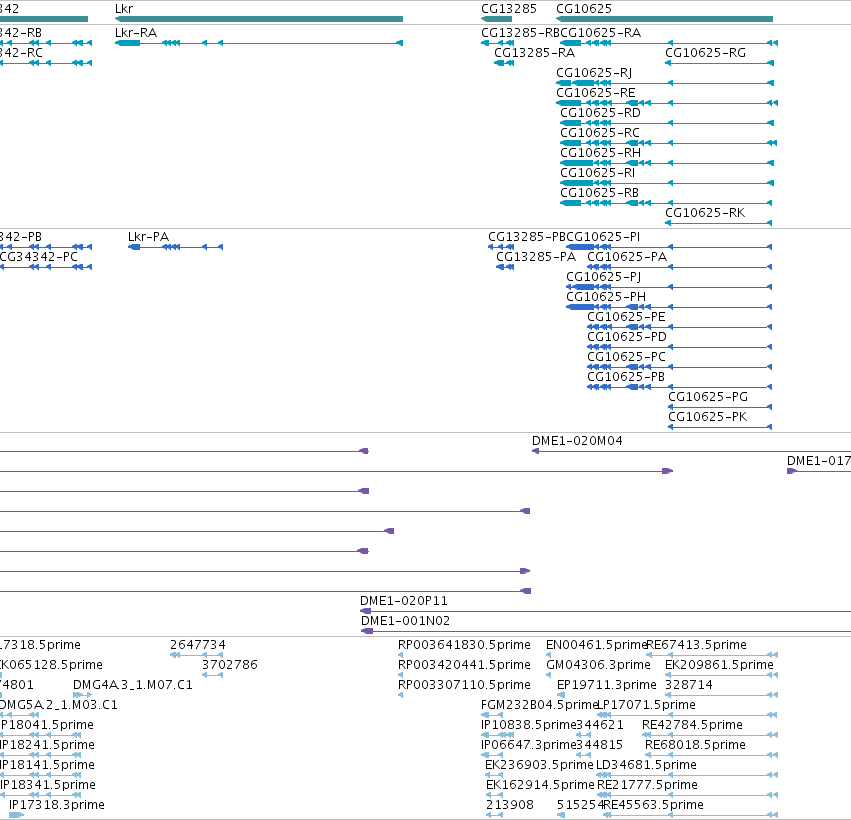Viewport: 851px width, 820px height.
Task: Click the CG10625-RG transcript label
Action: [705, 53]
